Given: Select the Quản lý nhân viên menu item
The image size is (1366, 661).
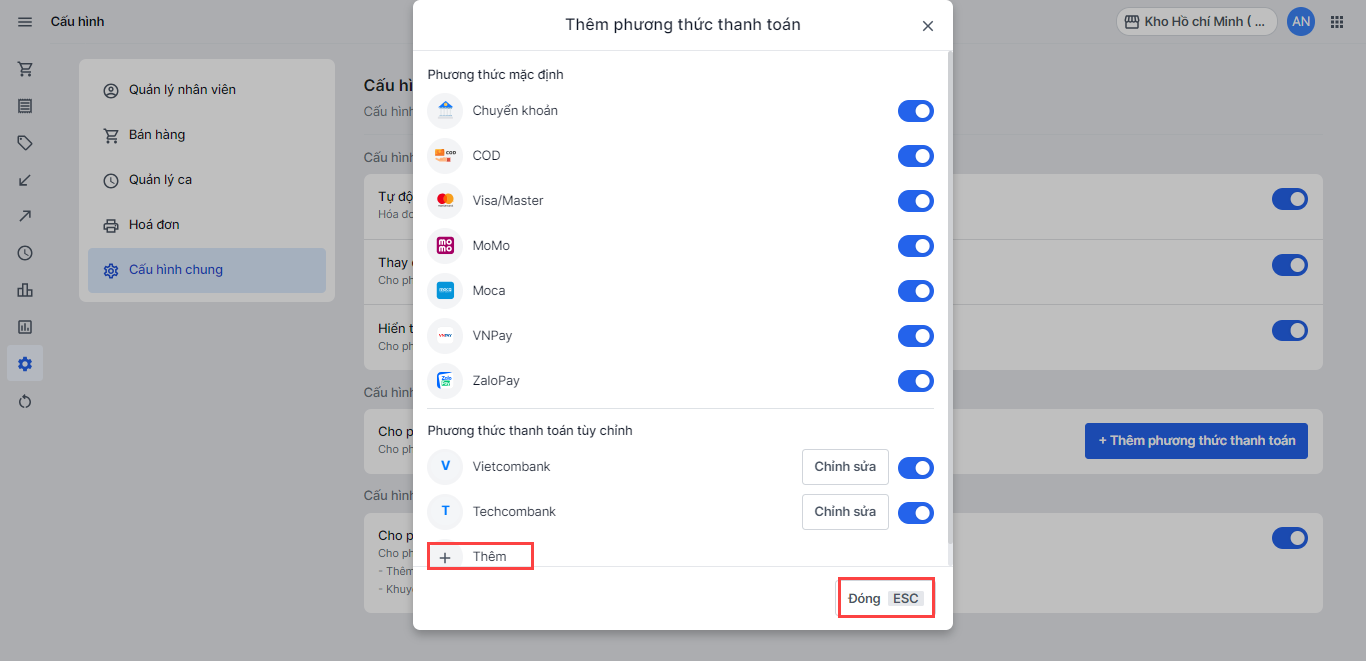Looking at the screenshot, I should 182,90.
